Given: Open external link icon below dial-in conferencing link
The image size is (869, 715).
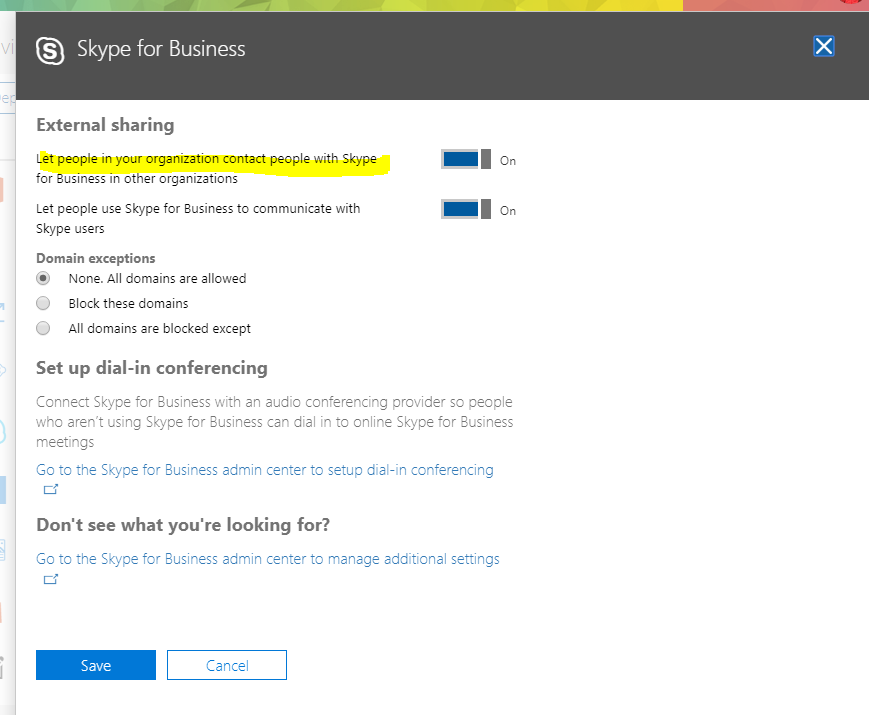Looking at the screenshot, I should click(x=51, y=489).
